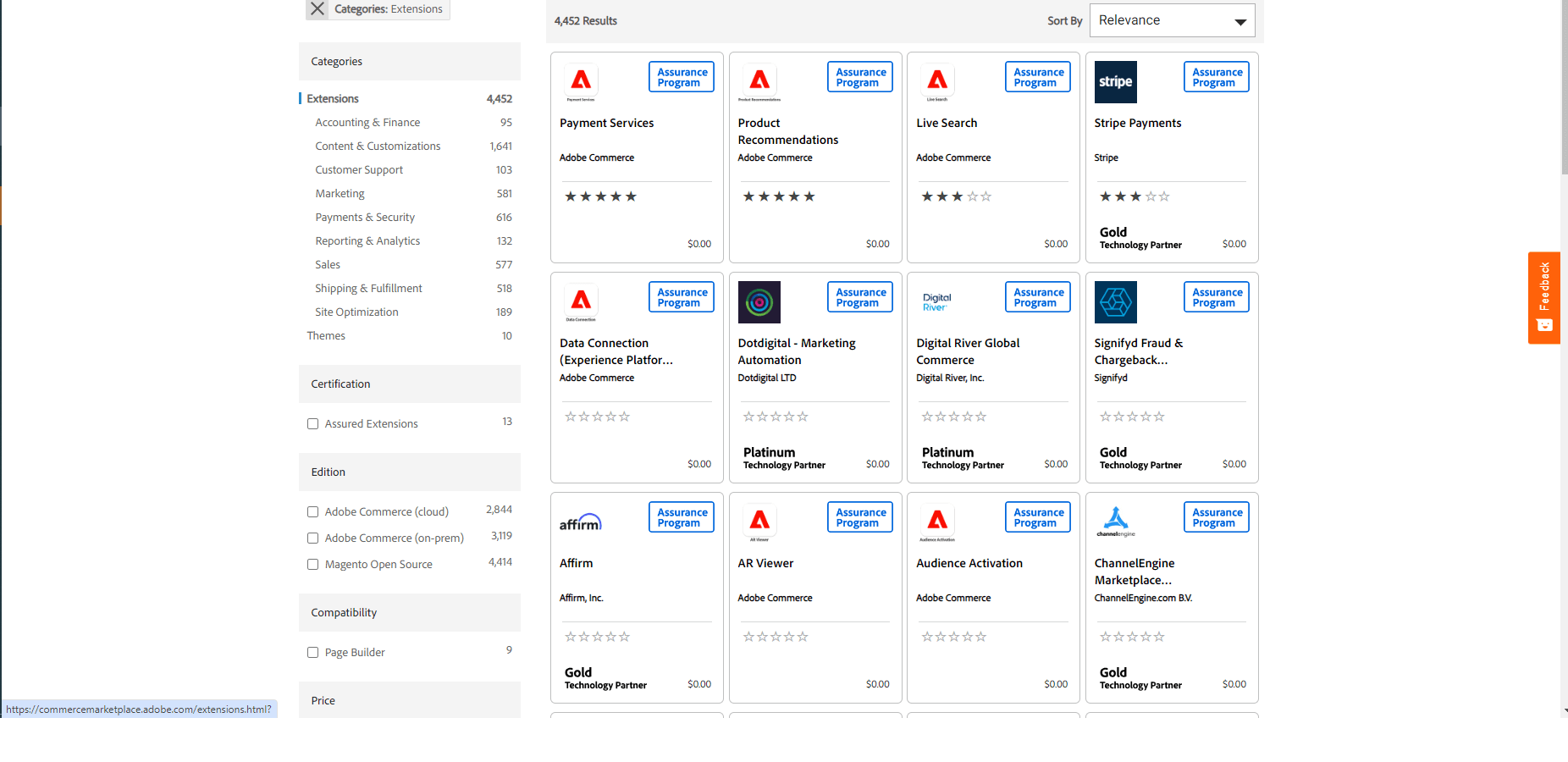Collapse the Categories filter section

click(x=410, y=62)
